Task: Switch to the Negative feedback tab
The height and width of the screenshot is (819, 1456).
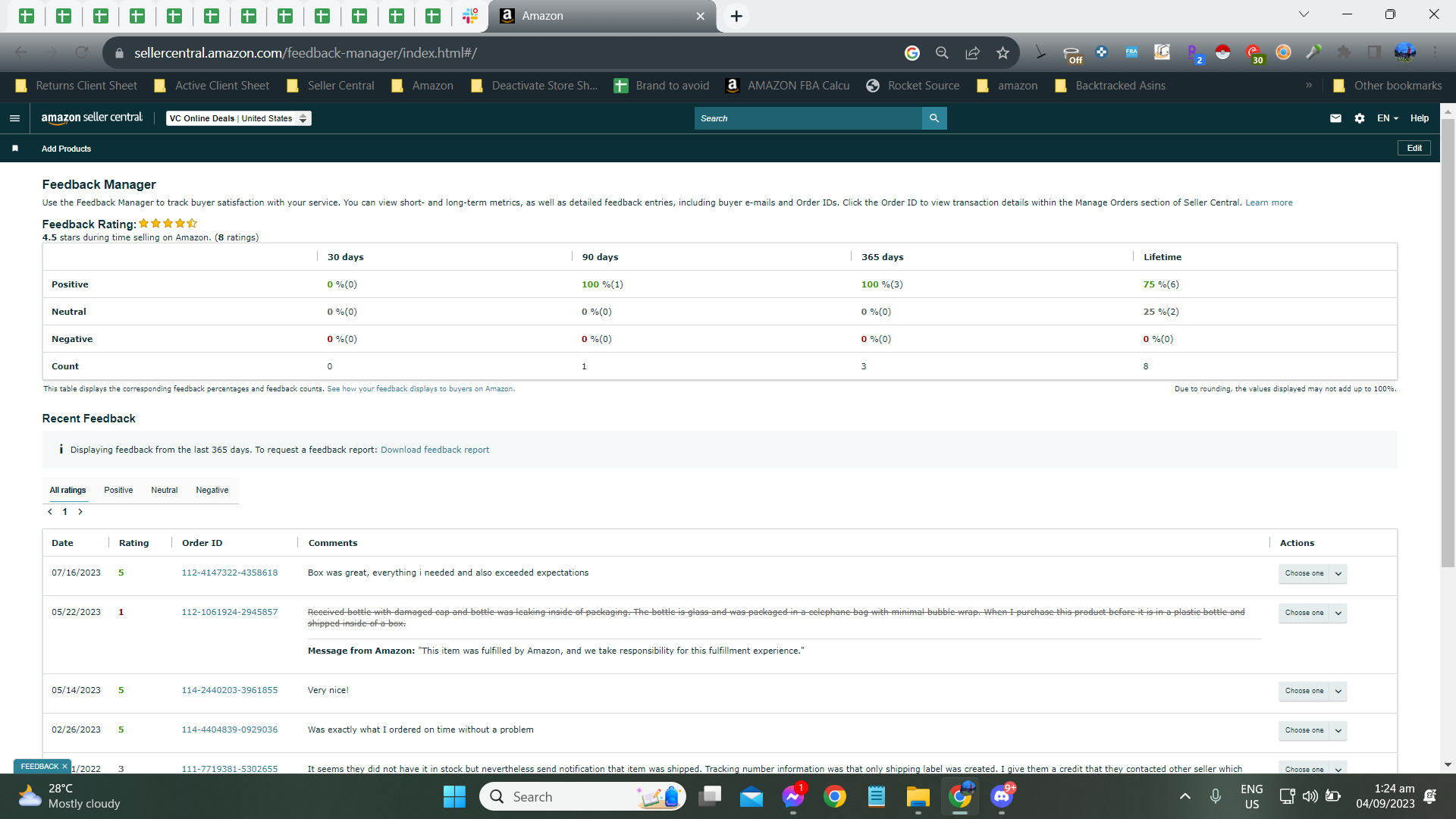Action: pos(212,490)
